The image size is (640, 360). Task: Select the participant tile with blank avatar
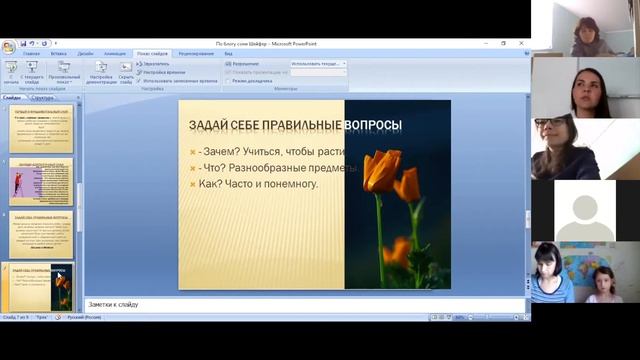click(586, 211)
